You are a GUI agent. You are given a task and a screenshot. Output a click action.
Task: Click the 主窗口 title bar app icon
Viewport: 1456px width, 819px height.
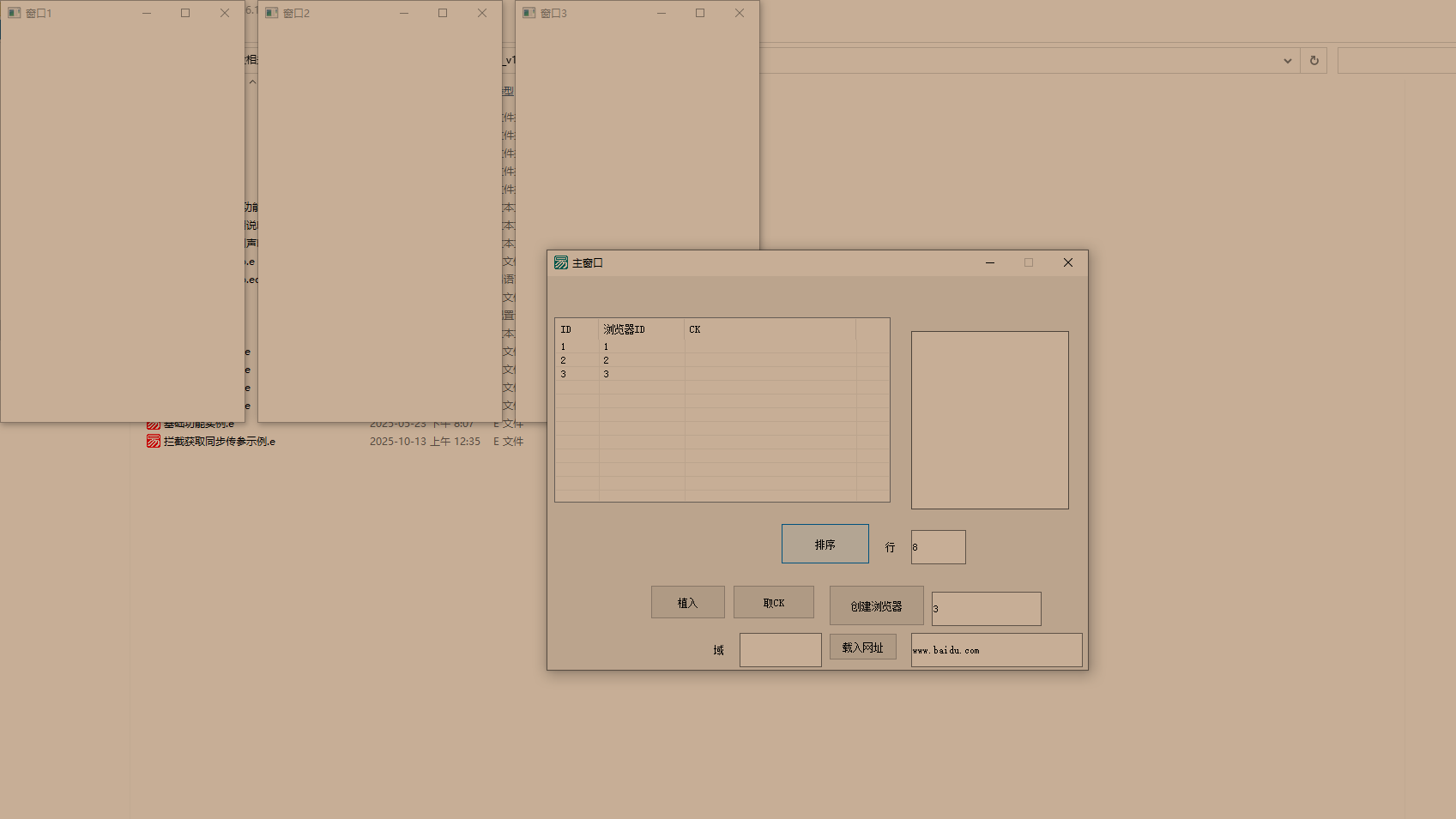pos(560,262)
